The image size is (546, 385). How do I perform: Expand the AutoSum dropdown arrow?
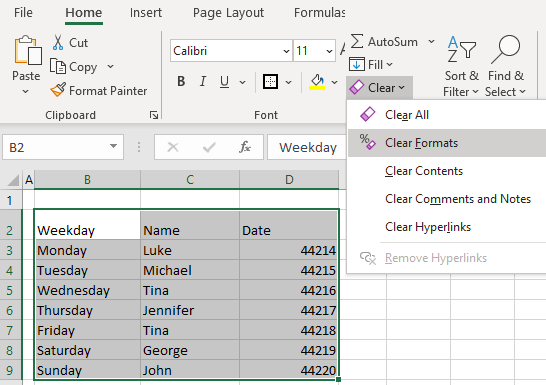(431, 41)
